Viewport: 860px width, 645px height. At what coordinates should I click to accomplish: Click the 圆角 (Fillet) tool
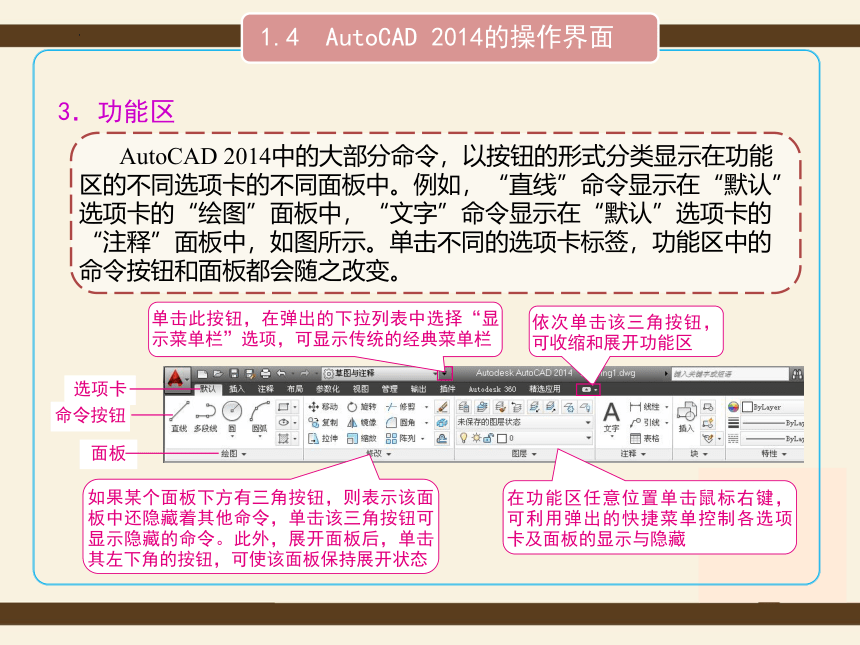point(400,422)
